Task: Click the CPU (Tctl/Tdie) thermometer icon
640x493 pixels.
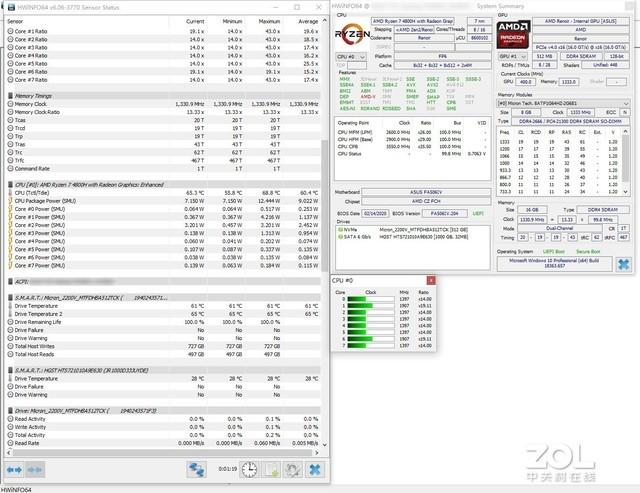Action: [x=11, y=193]
